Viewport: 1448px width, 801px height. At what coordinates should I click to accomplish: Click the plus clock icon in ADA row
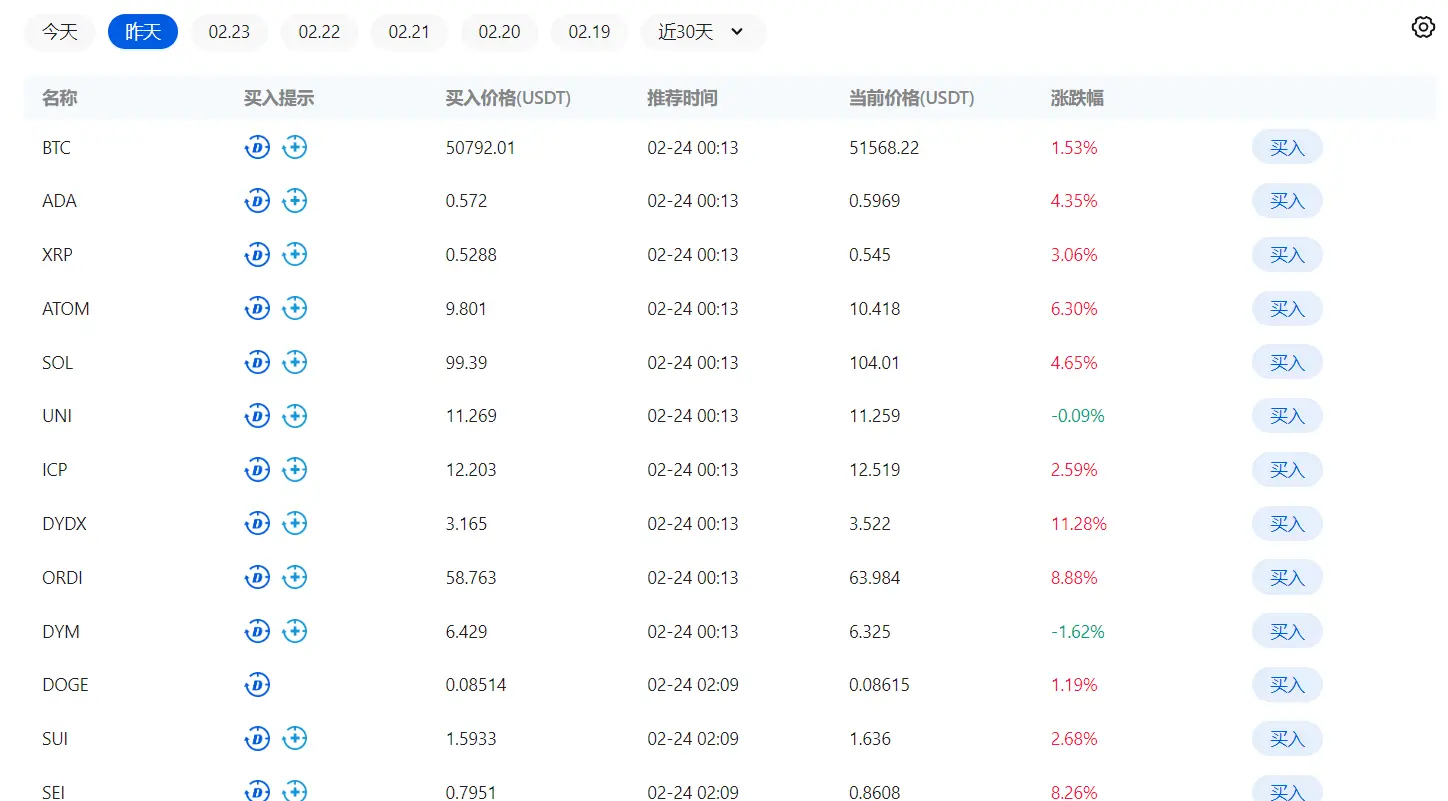coord(294,201)
